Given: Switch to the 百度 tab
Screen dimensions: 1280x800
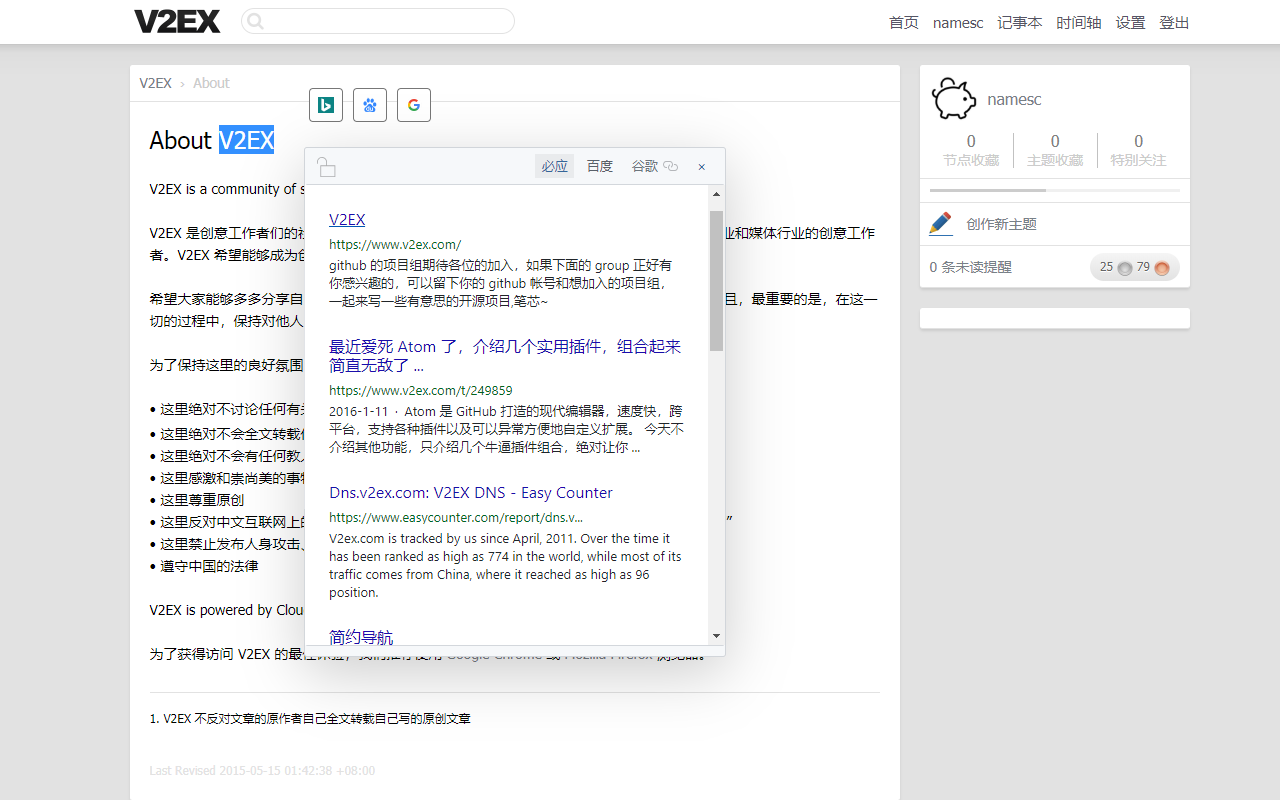Looking at the screenshot, I should click(x=600, y=167).
